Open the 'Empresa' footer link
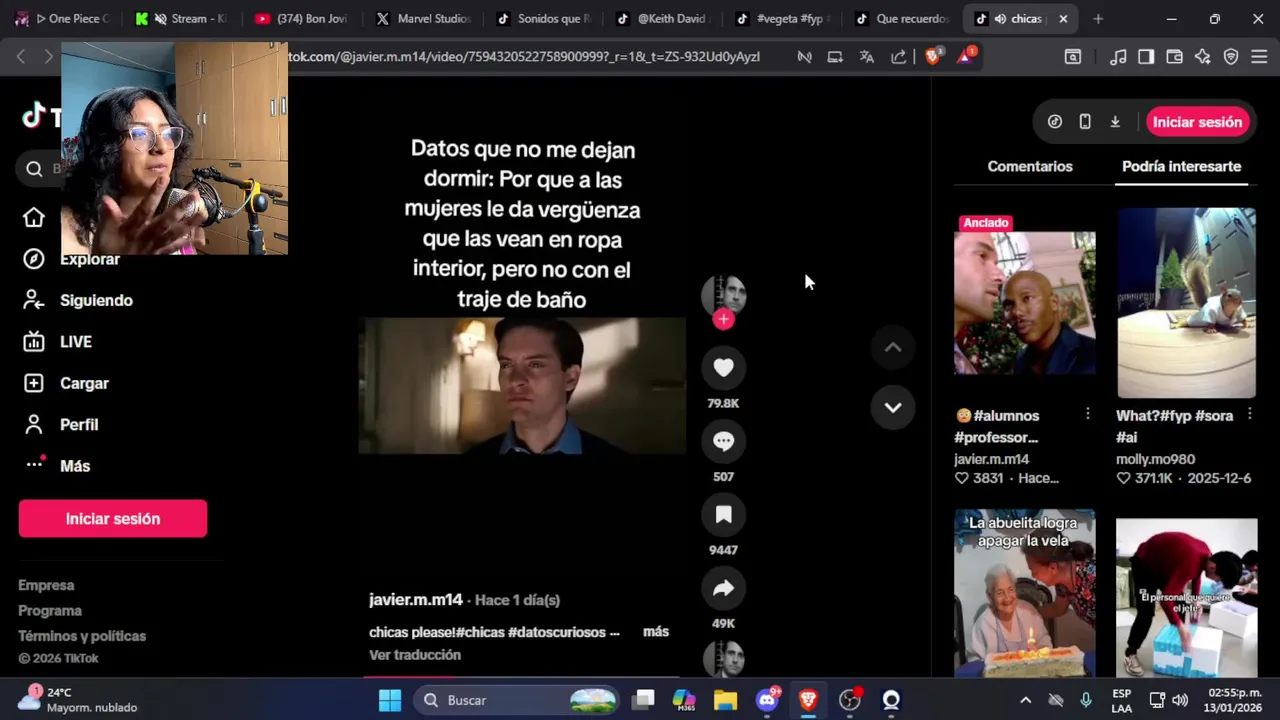The image size is (1280, 720). click(x=46, y=585)
